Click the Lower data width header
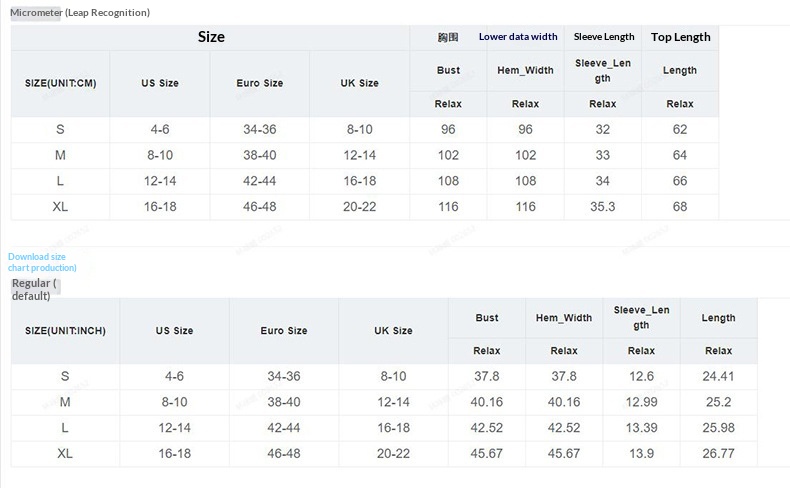 coord(518,37)
